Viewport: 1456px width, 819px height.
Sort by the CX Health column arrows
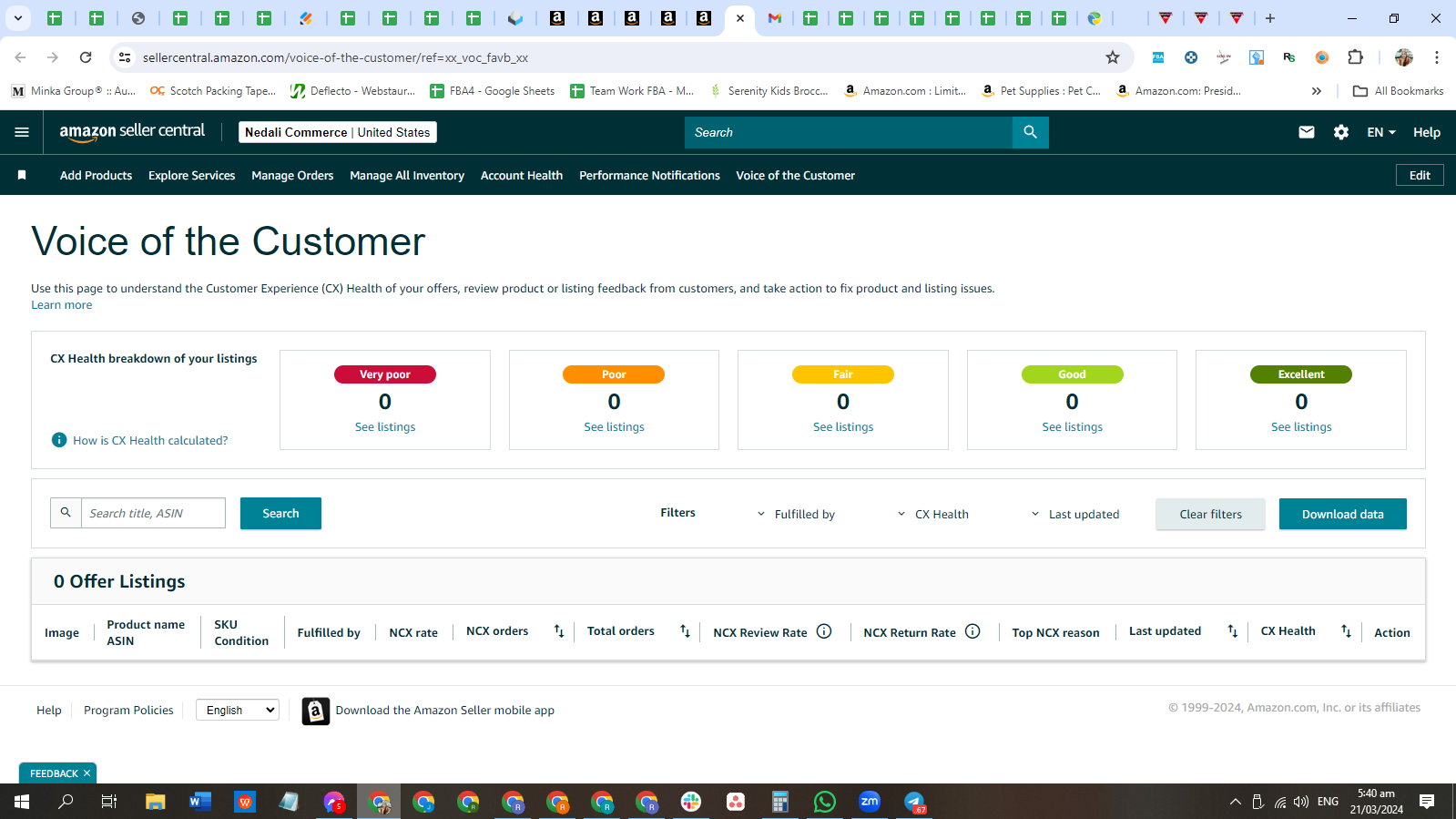point(1346,631)
